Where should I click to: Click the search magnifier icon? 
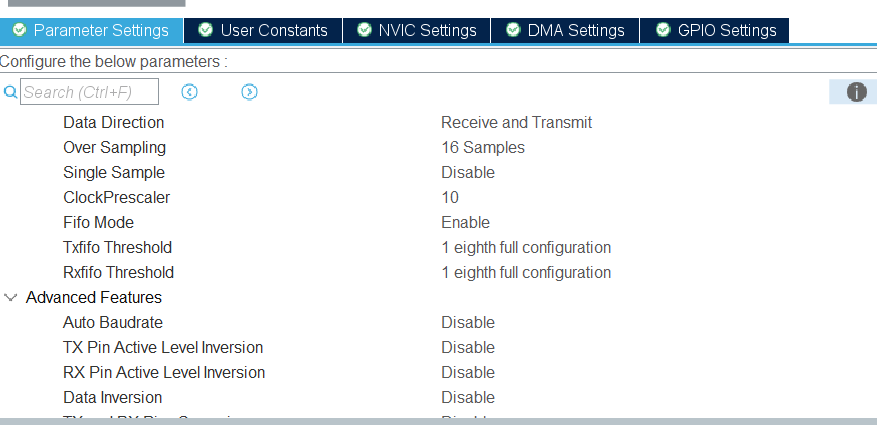point(11,92)
